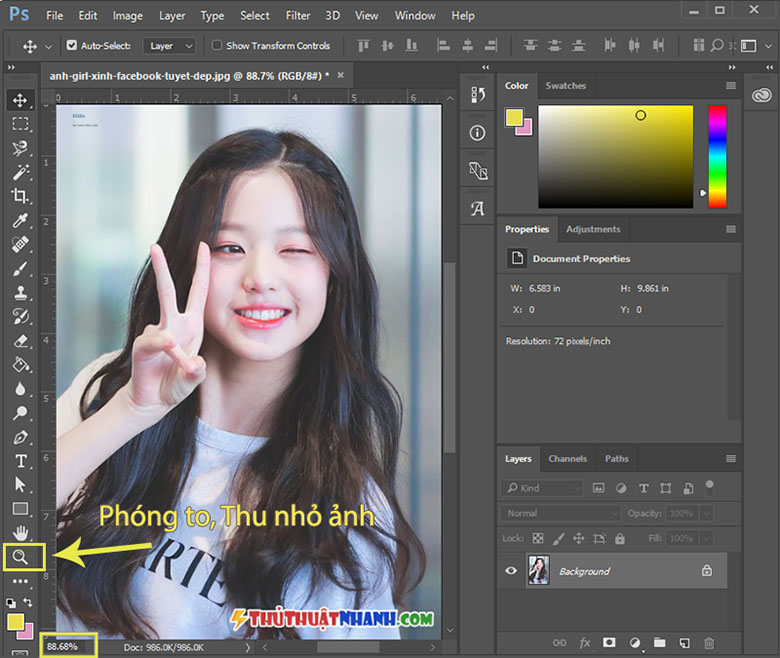Viewport: 780px width, 658px height.
Task: Switch to the Channels tab
Action: (x=567, y=459)
